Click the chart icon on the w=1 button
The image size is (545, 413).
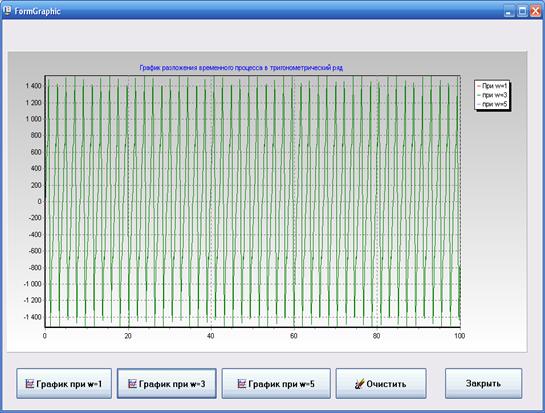click(30, 384)
